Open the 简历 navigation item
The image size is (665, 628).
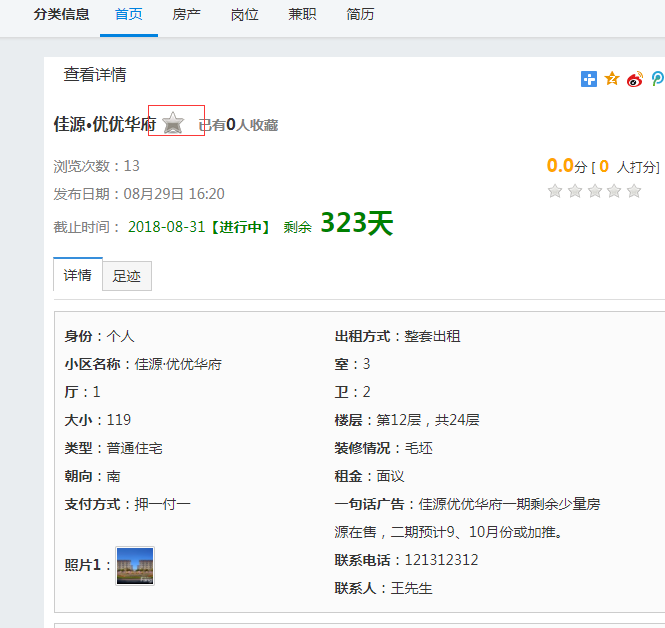click(360, 15)
